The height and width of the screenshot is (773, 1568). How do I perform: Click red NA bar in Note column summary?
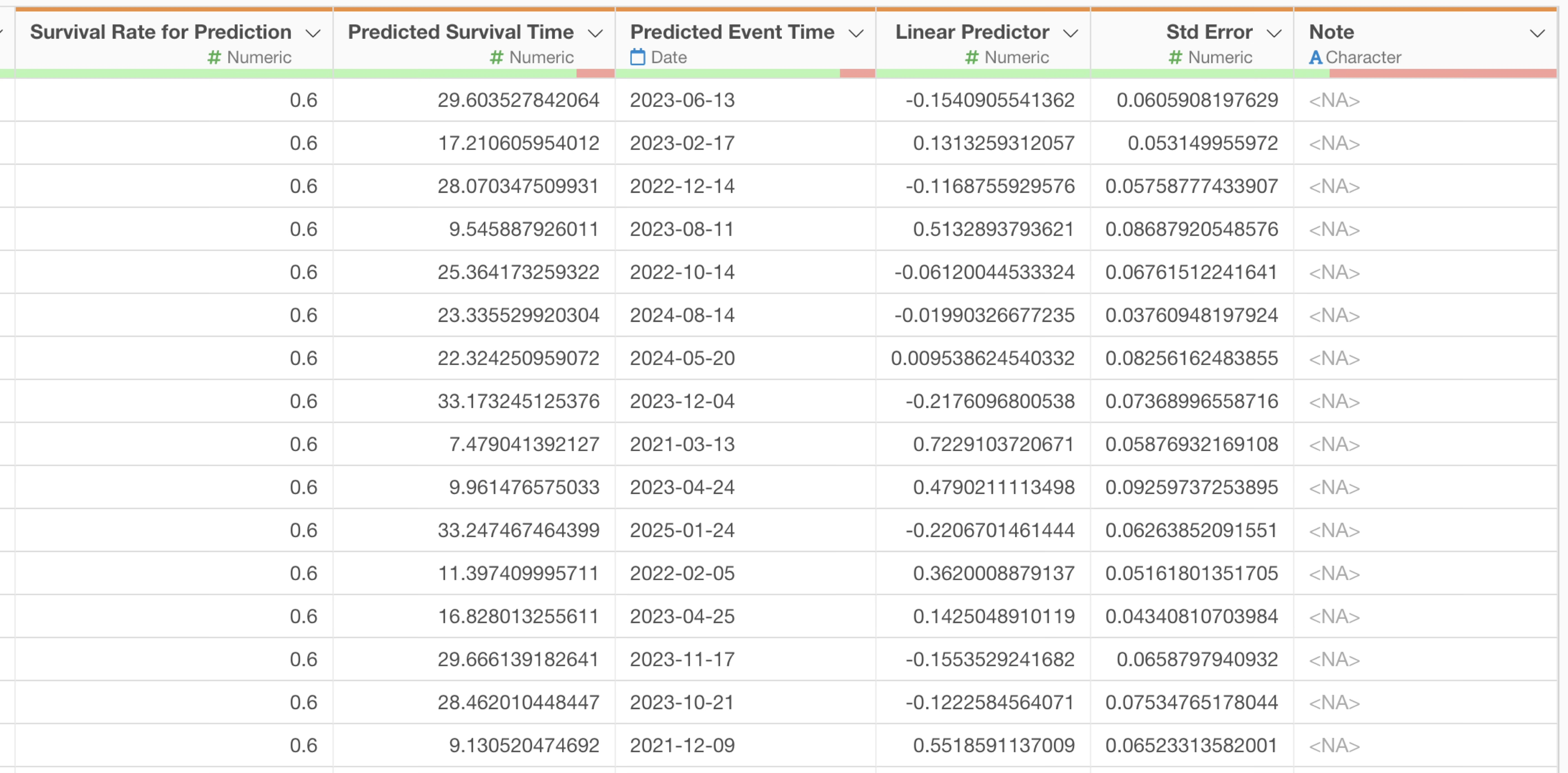click(1443, 73)
